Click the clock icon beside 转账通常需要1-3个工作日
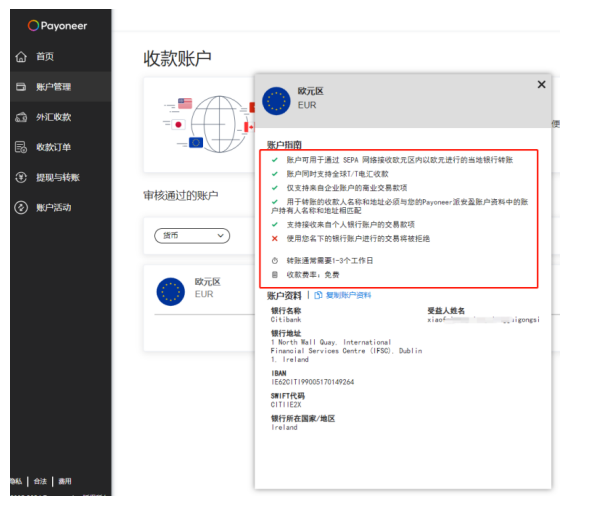Screen dimensions: 589x506 [275, 261]
